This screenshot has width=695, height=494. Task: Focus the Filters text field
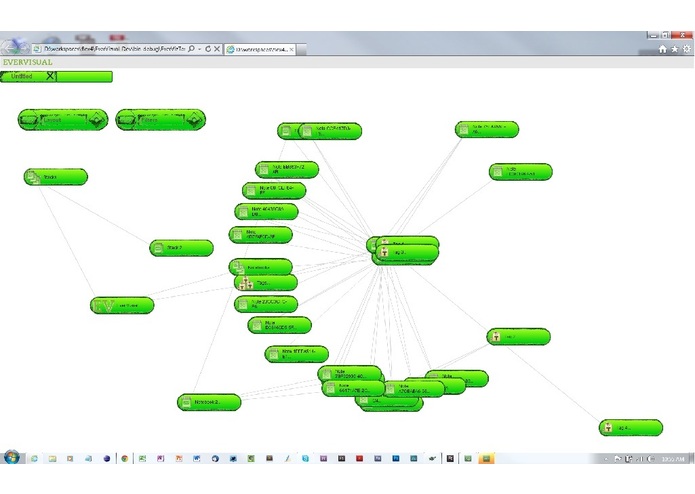[x=161, y=120]
